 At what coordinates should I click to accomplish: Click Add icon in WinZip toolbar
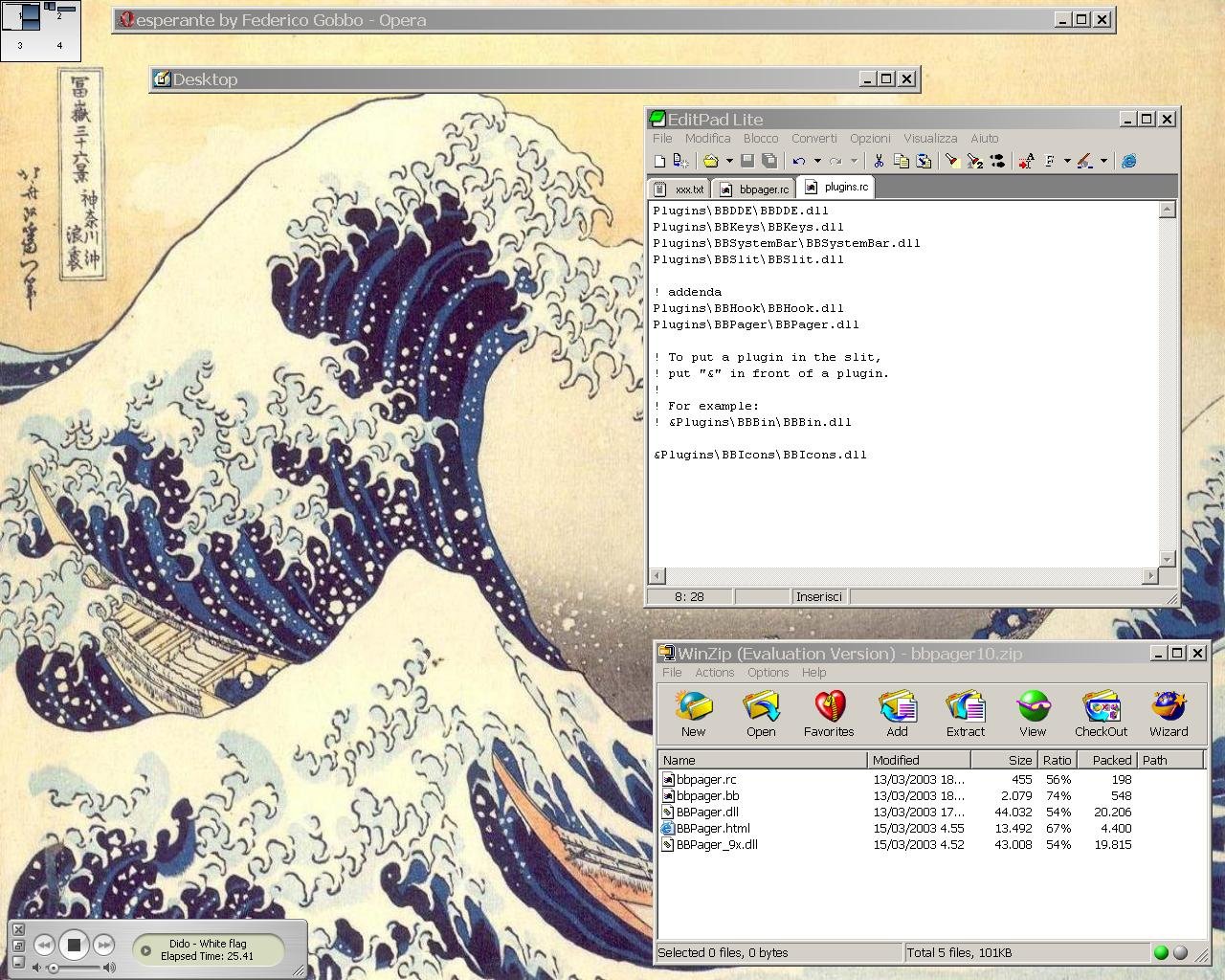(897, 714)
